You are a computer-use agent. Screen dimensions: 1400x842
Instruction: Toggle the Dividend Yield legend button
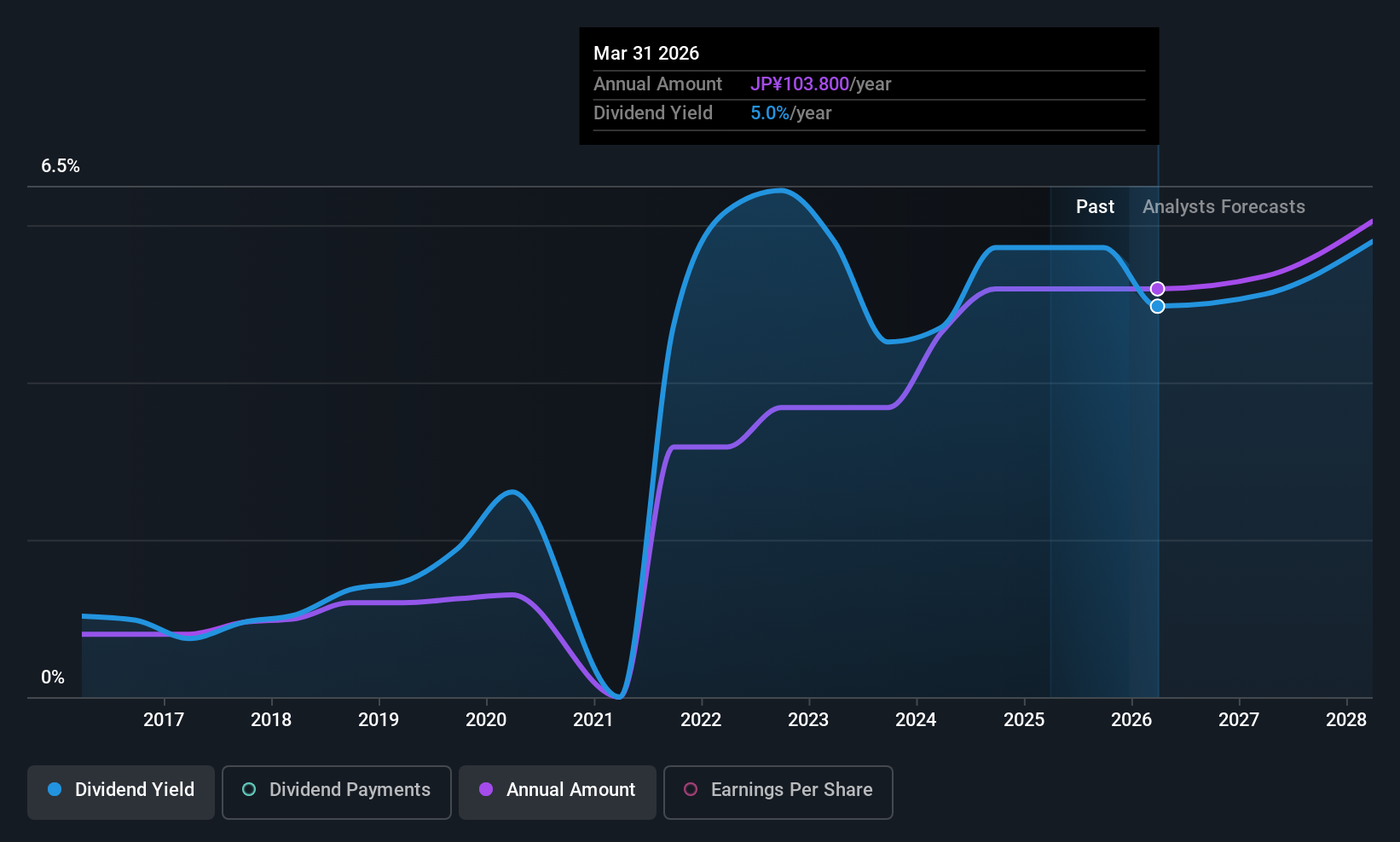(121, 792)
